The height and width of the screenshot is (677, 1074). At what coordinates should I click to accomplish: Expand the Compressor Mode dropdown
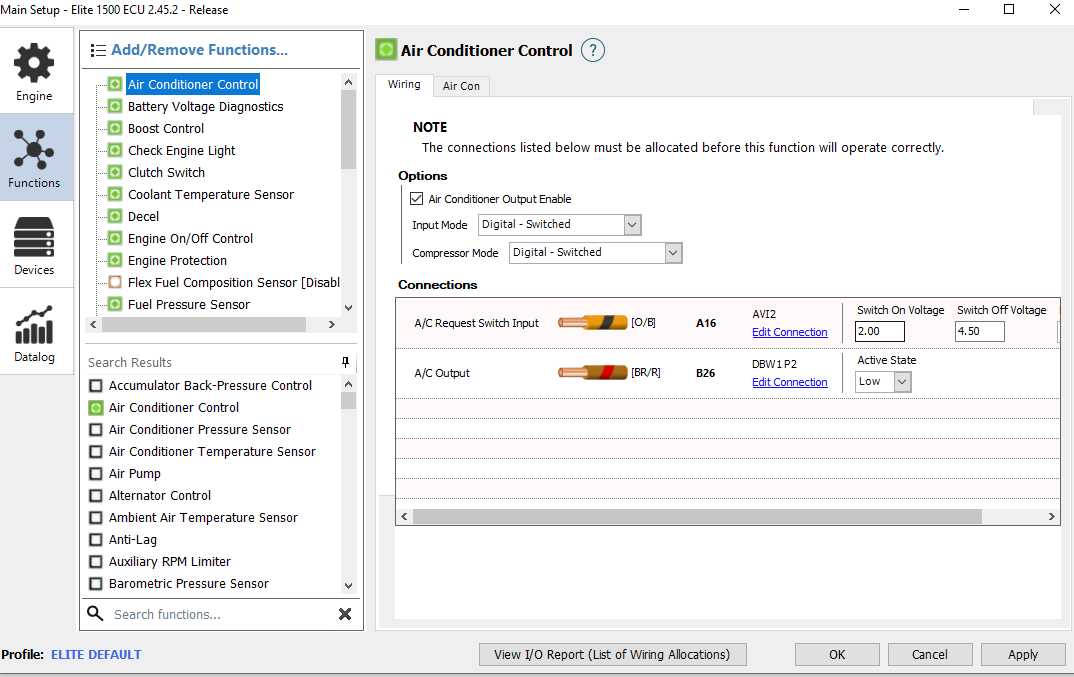pos(595,253)
